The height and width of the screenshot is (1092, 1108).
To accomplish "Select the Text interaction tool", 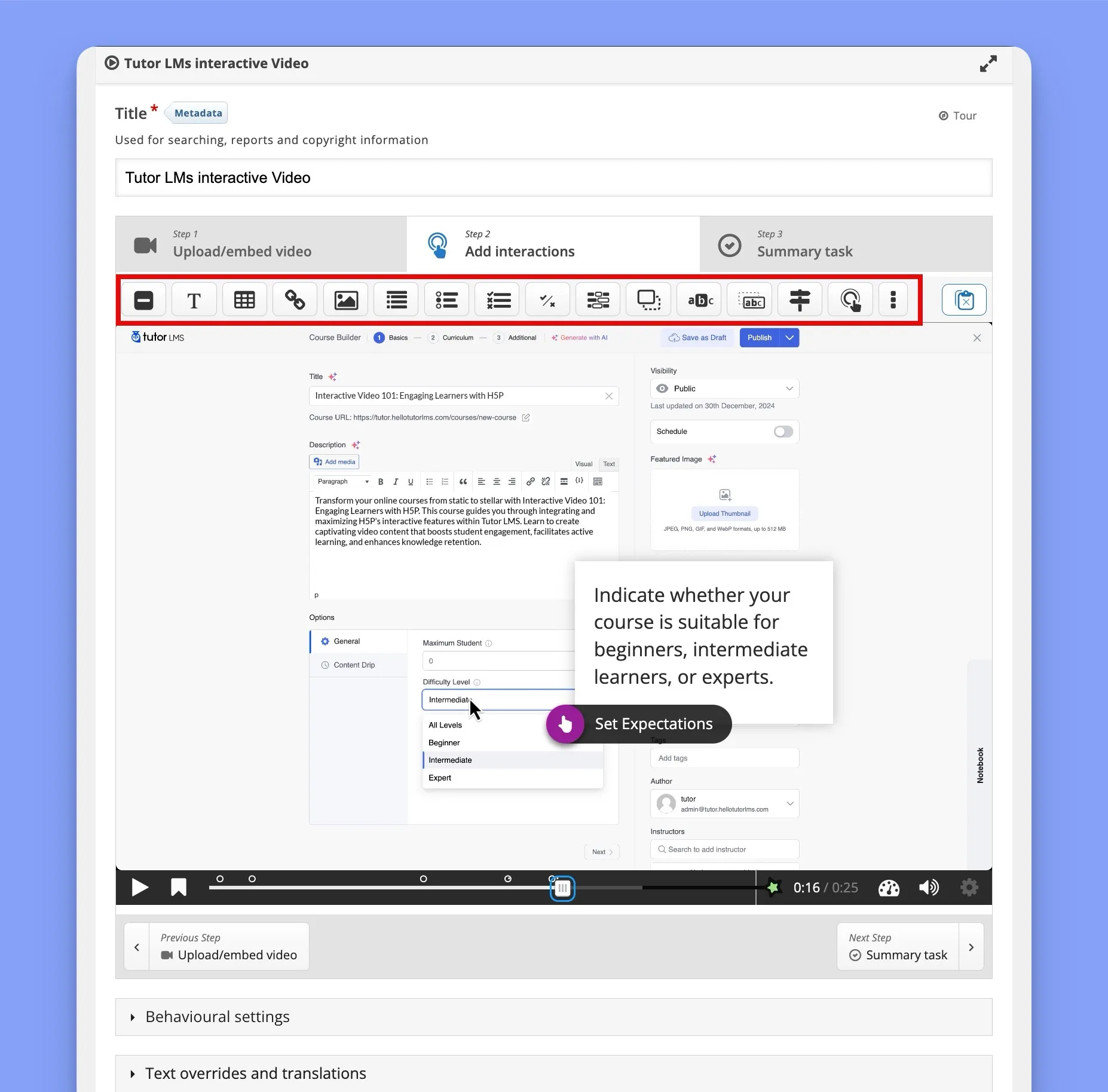I will coord(194,299).
